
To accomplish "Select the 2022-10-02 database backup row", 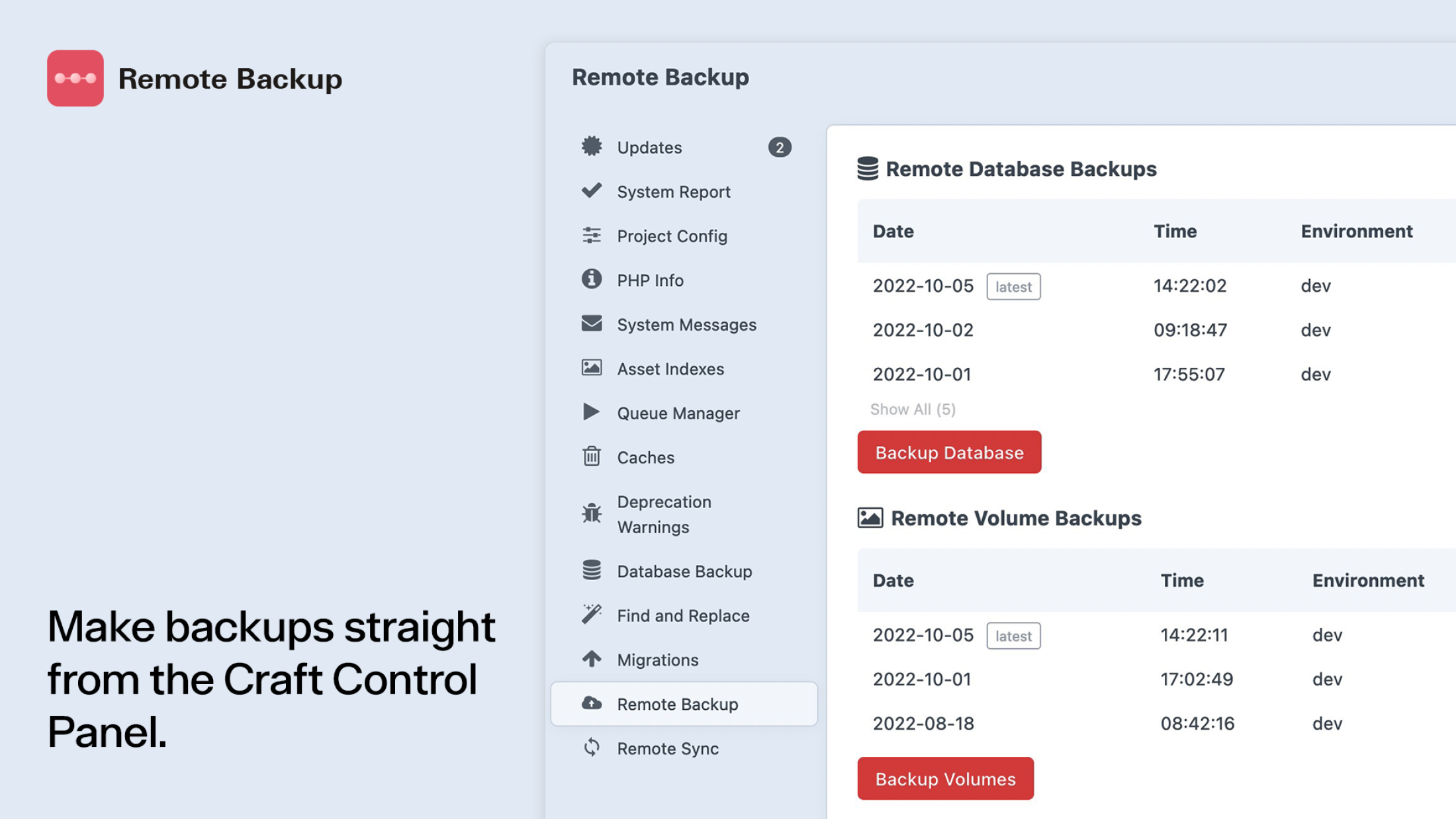I will coord(923,329).
